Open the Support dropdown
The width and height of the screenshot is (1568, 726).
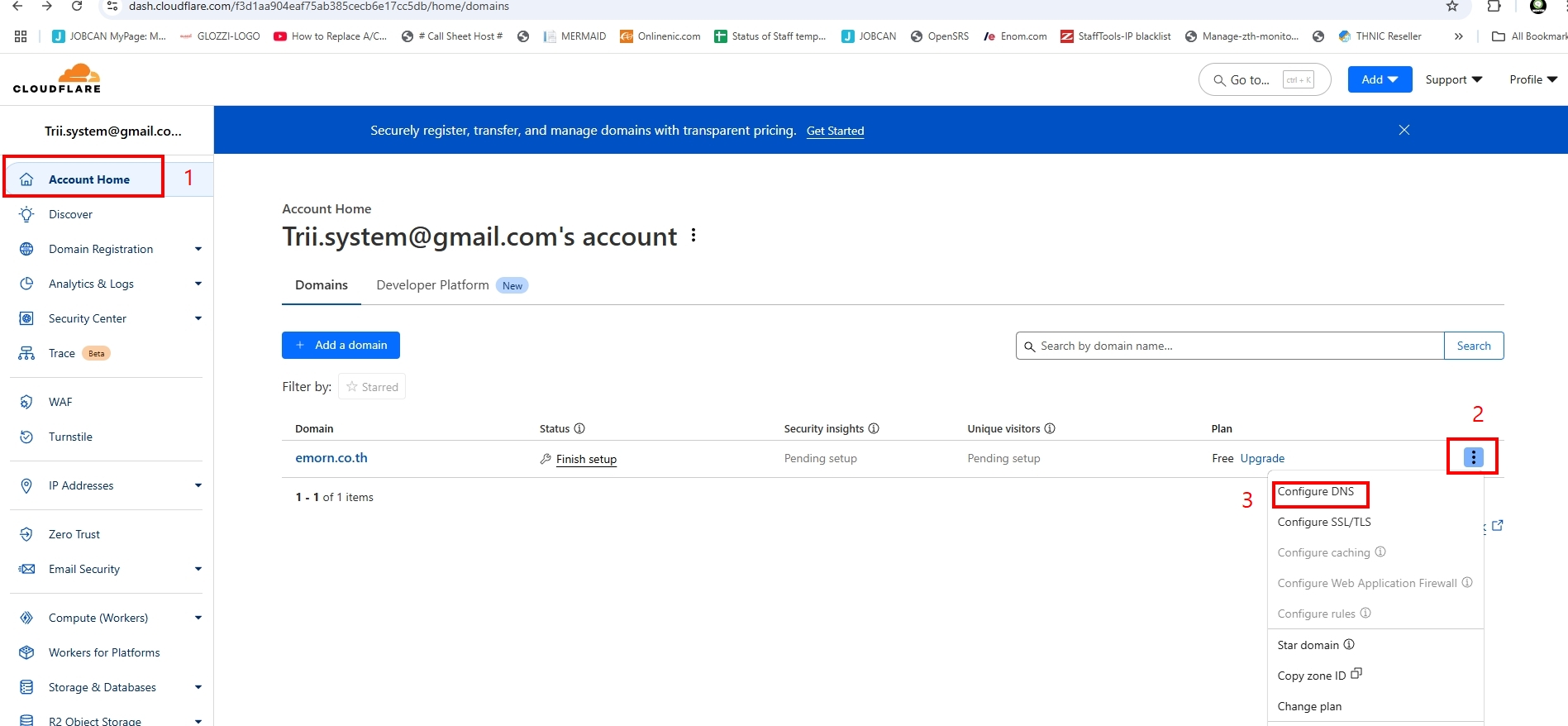tap(1454, 79)
